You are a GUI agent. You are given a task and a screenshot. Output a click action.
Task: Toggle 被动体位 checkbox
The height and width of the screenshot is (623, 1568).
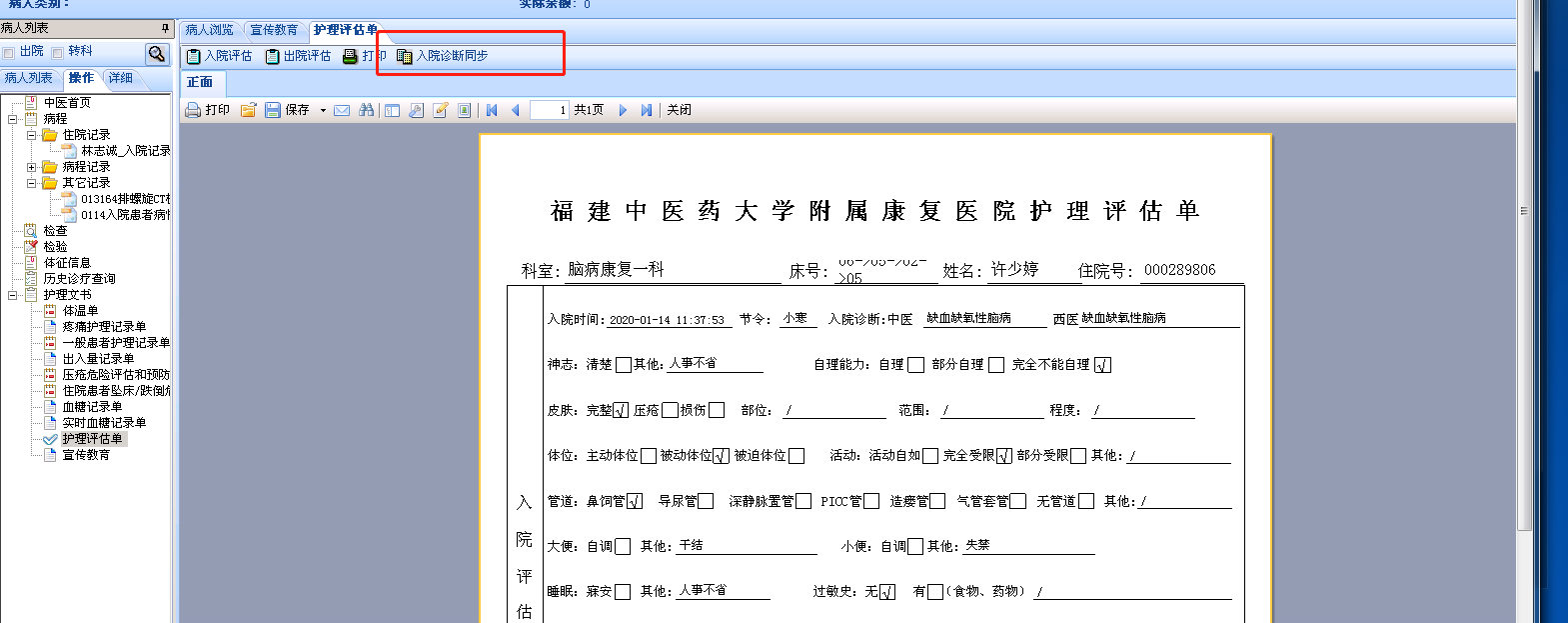pyautogui.click(x=721, y=456)
